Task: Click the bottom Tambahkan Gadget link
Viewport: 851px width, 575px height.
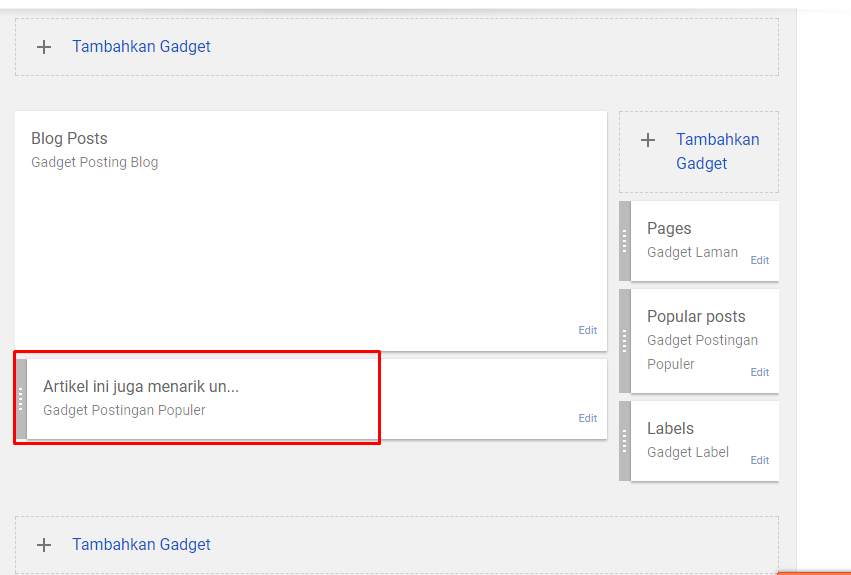Action: 141,545
